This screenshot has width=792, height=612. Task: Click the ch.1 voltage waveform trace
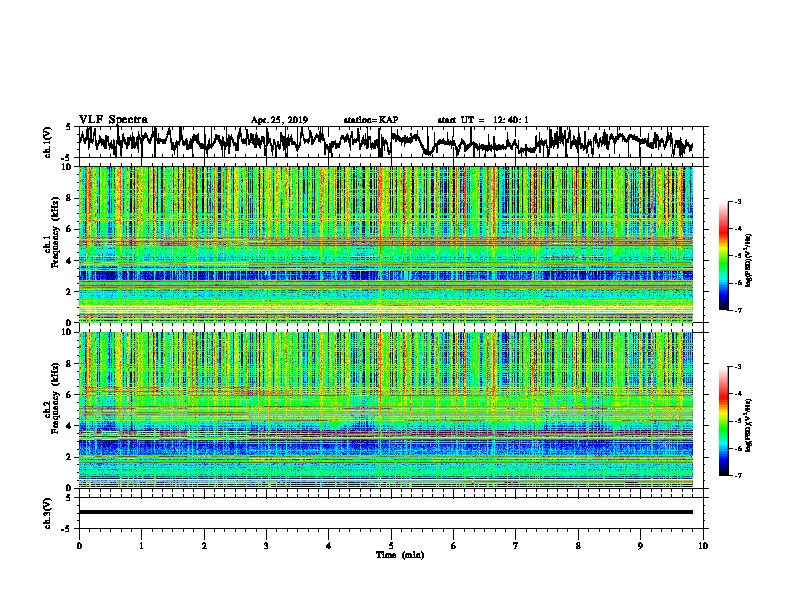(385, 142)
